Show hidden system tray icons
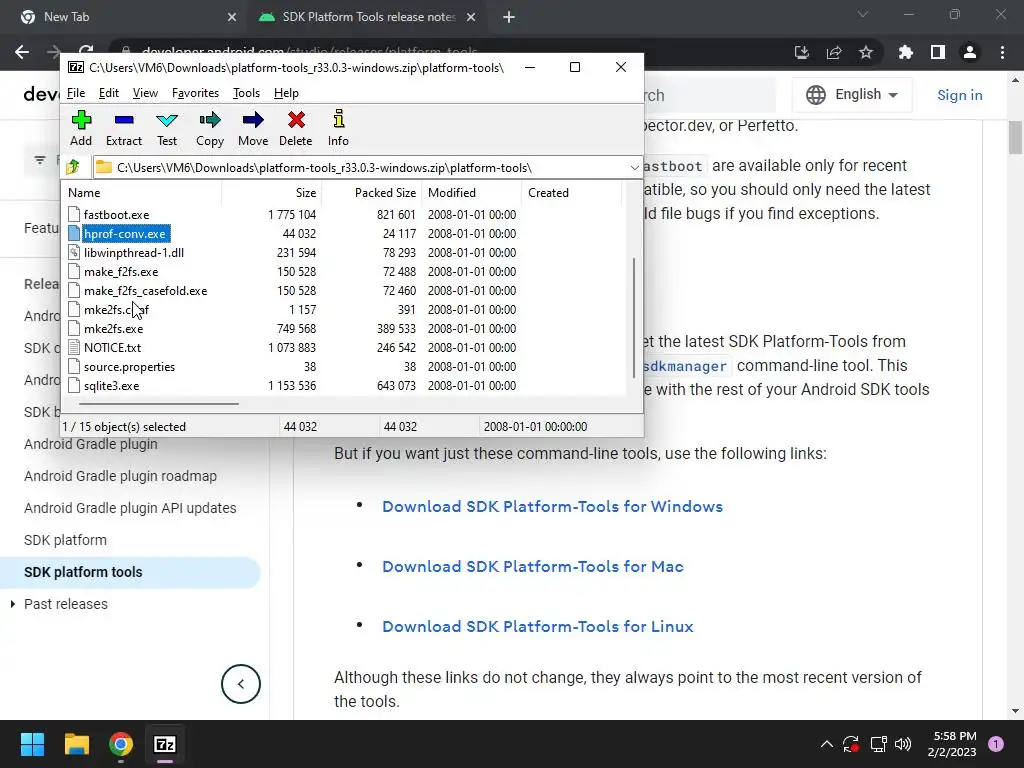 coord(827,744)
